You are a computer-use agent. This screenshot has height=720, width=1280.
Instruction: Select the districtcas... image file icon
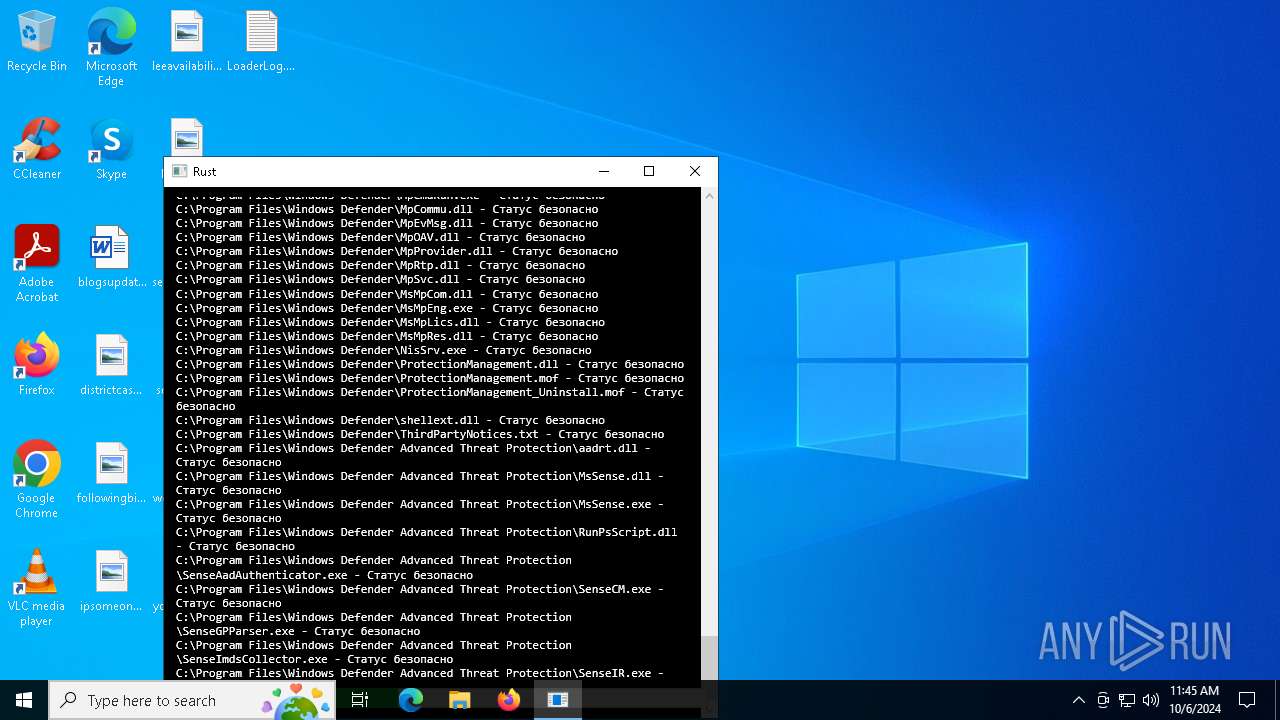(x=111, y=365)
